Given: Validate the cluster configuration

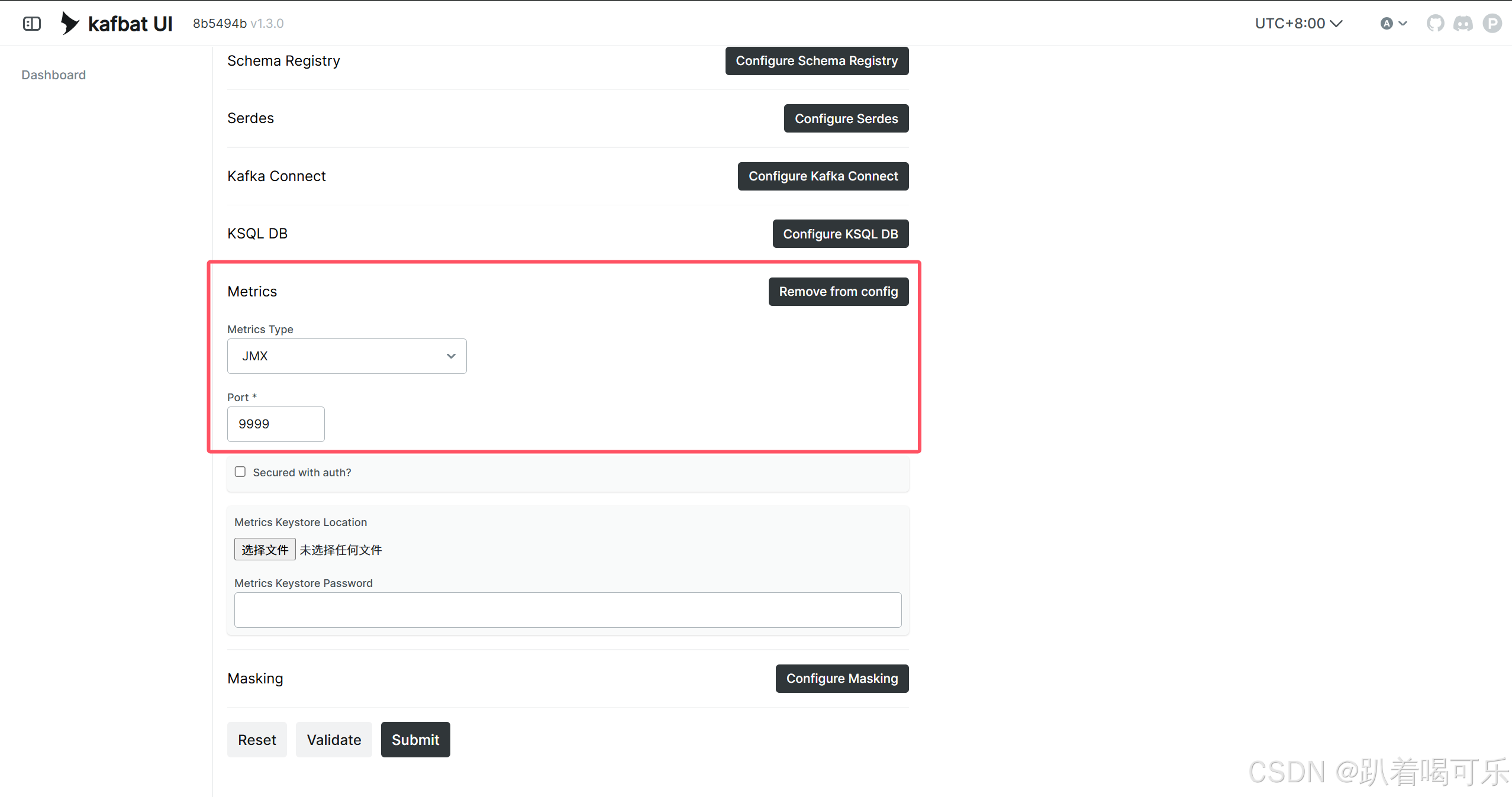Looking at the screenshot, I should click(x=334, y=740).
